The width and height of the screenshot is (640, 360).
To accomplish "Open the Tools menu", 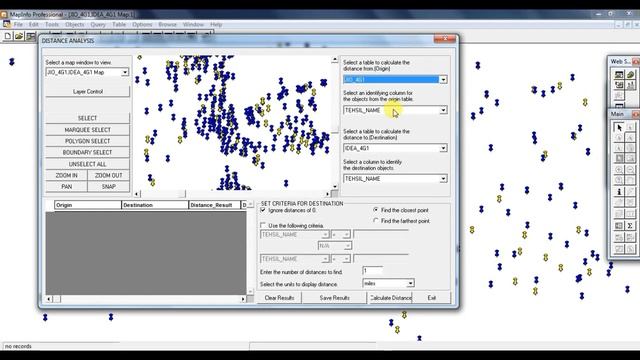I will pyautogui.click(x=52, y=24).
